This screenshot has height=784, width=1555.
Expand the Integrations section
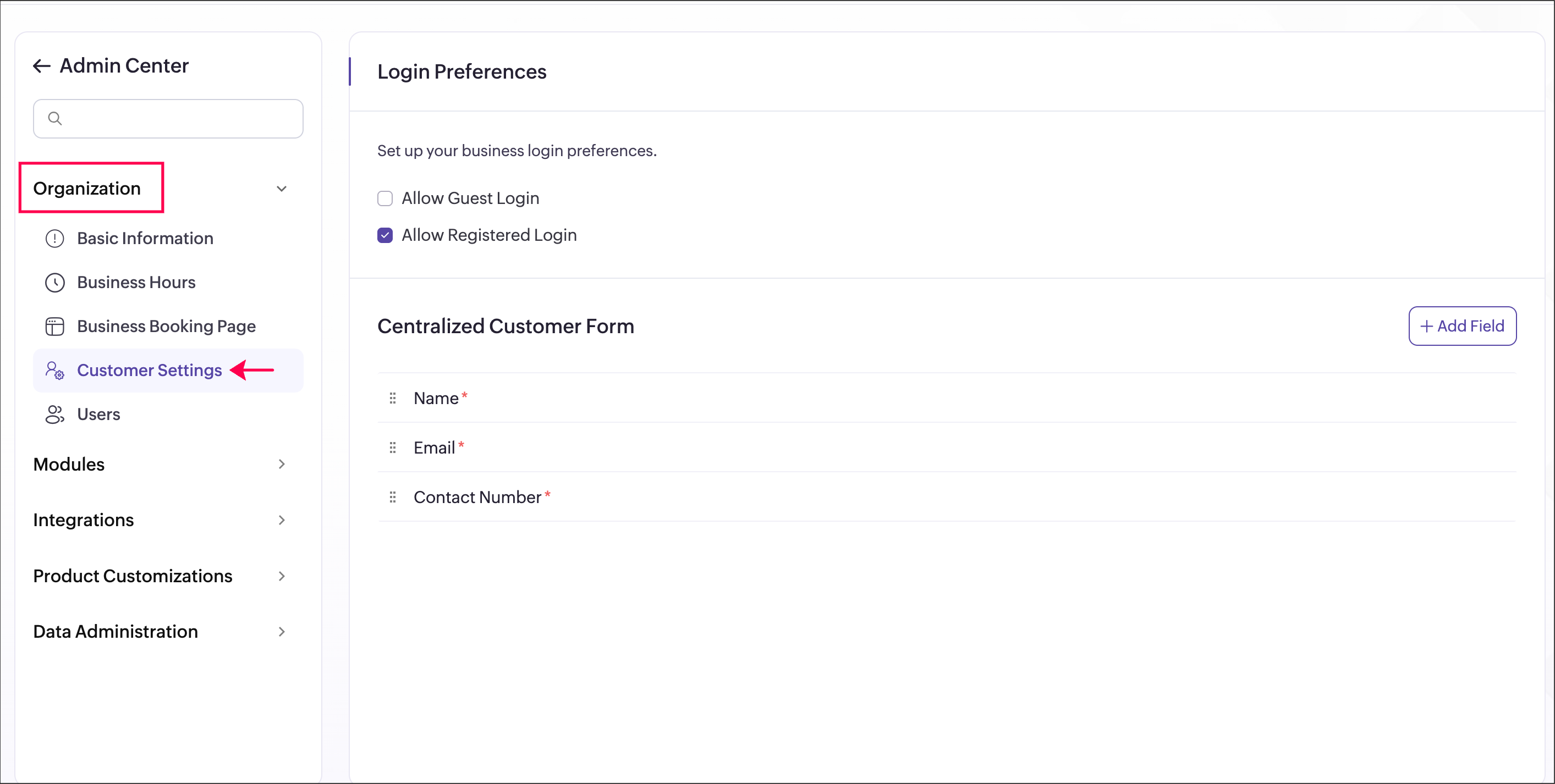click(281, 520)
